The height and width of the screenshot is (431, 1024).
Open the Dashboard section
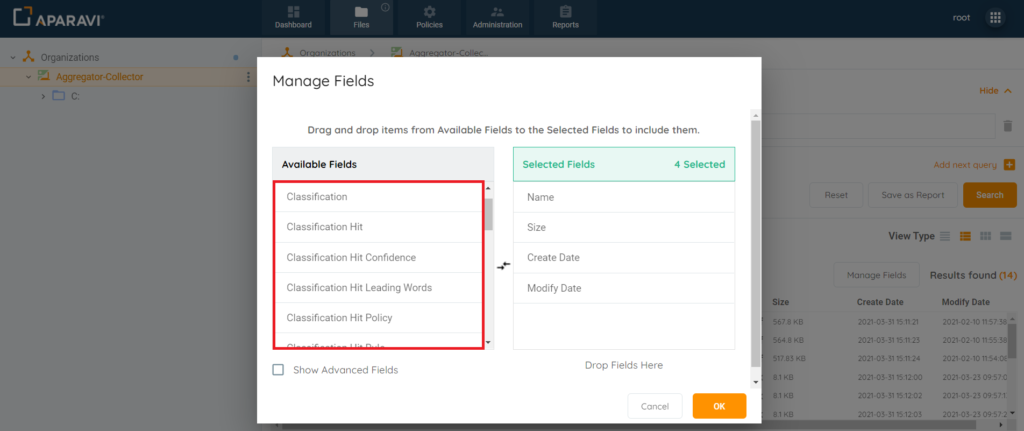(293, 17)
